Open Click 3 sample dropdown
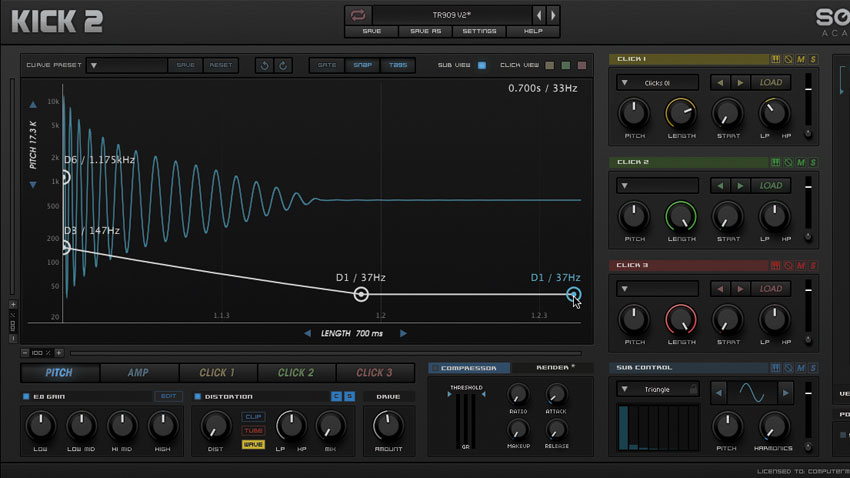The image size is (850, 478). click(x=657, y=289)
